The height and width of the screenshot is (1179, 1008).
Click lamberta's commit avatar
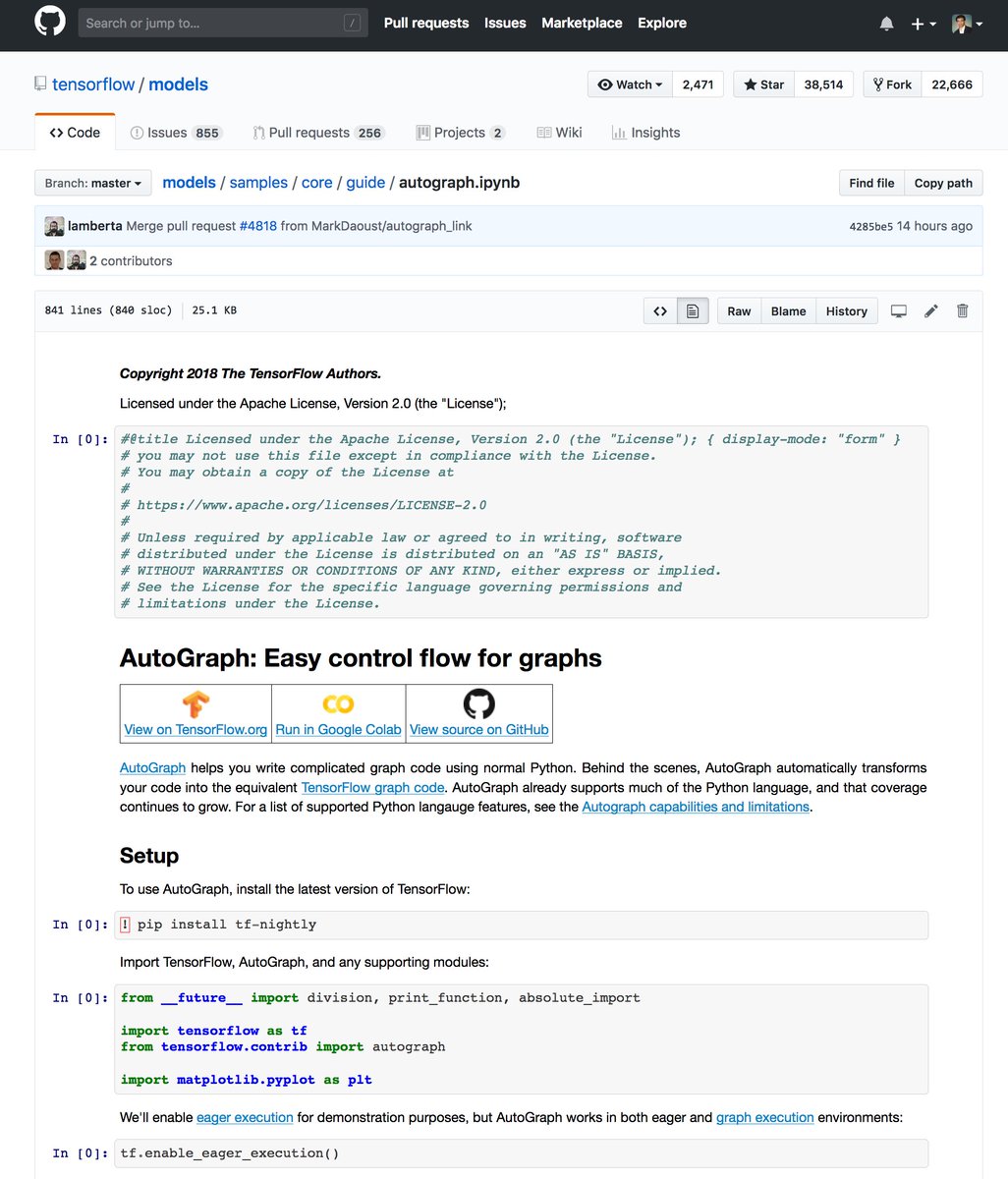tap(54, 227)
